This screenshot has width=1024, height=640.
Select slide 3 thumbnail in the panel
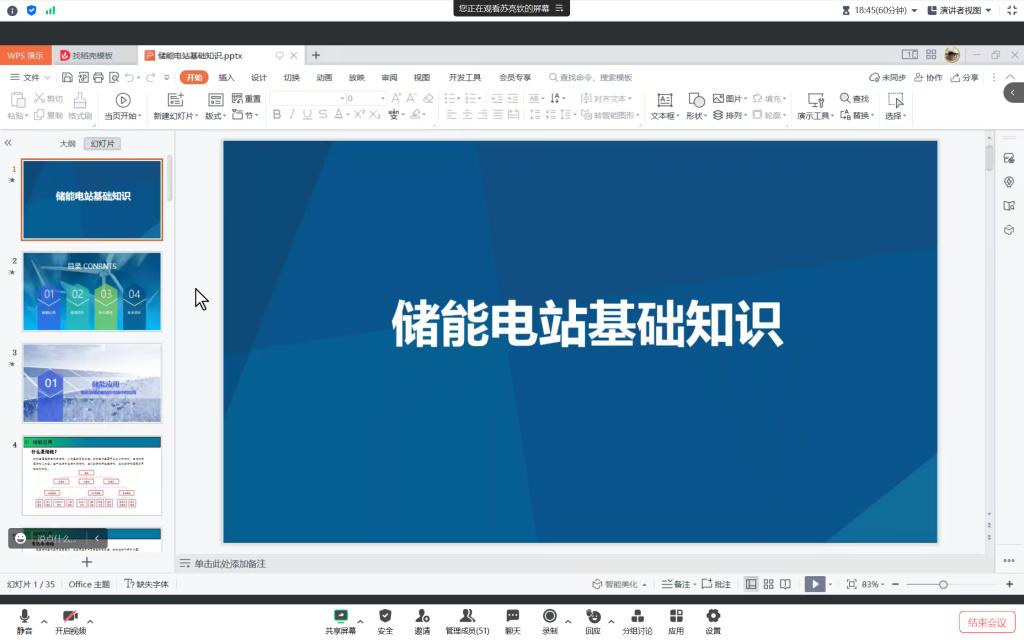click(91, 382)
